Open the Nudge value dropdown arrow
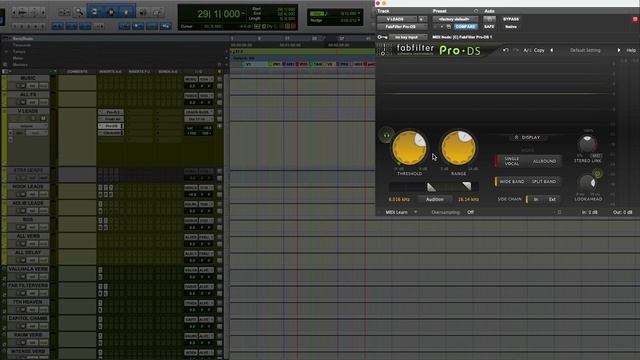640x360 pixels. pos(359,20)
